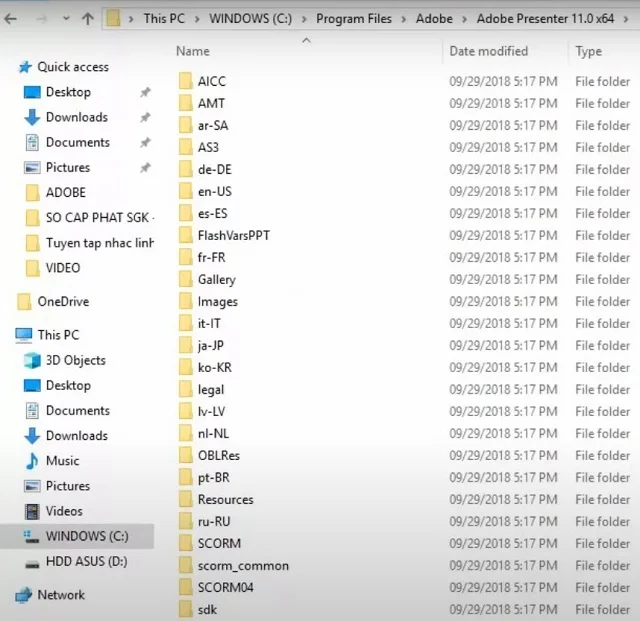Open SO CAP PHAT SGK folder
The height and width of the screenshot is (621, 640).
[x=90, y=218]
